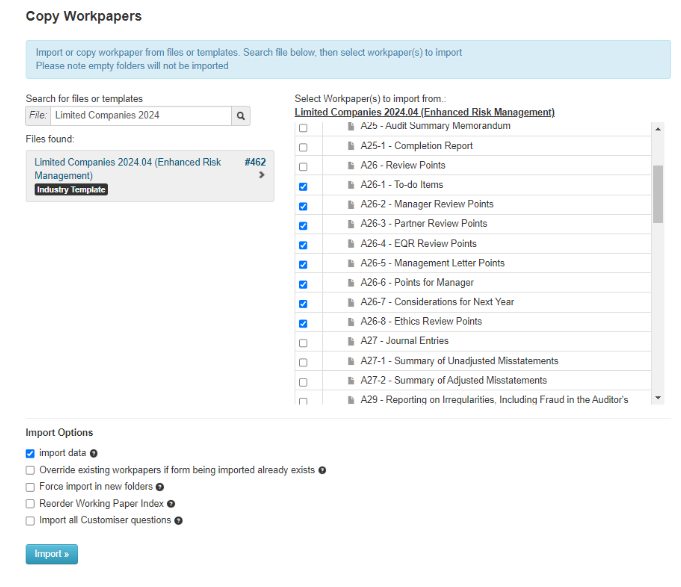Screen dimensions: 681x587
Task: Click into the File search text field
Action: point(140,116)
